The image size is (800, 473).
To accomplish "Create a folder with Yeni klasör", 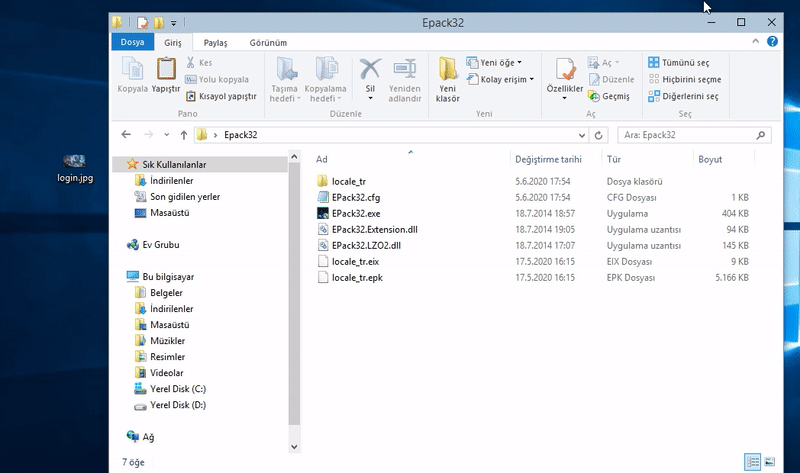I will pyautogui.click(x=447, y=79).
